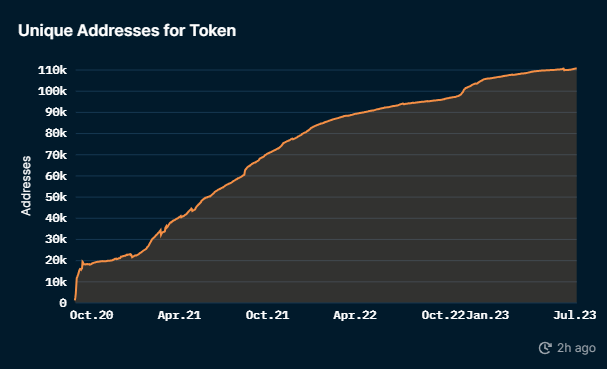Select the 30k y-axis label
The width and height of the screenshot is (607, 369).
click(x=56, y=239)
